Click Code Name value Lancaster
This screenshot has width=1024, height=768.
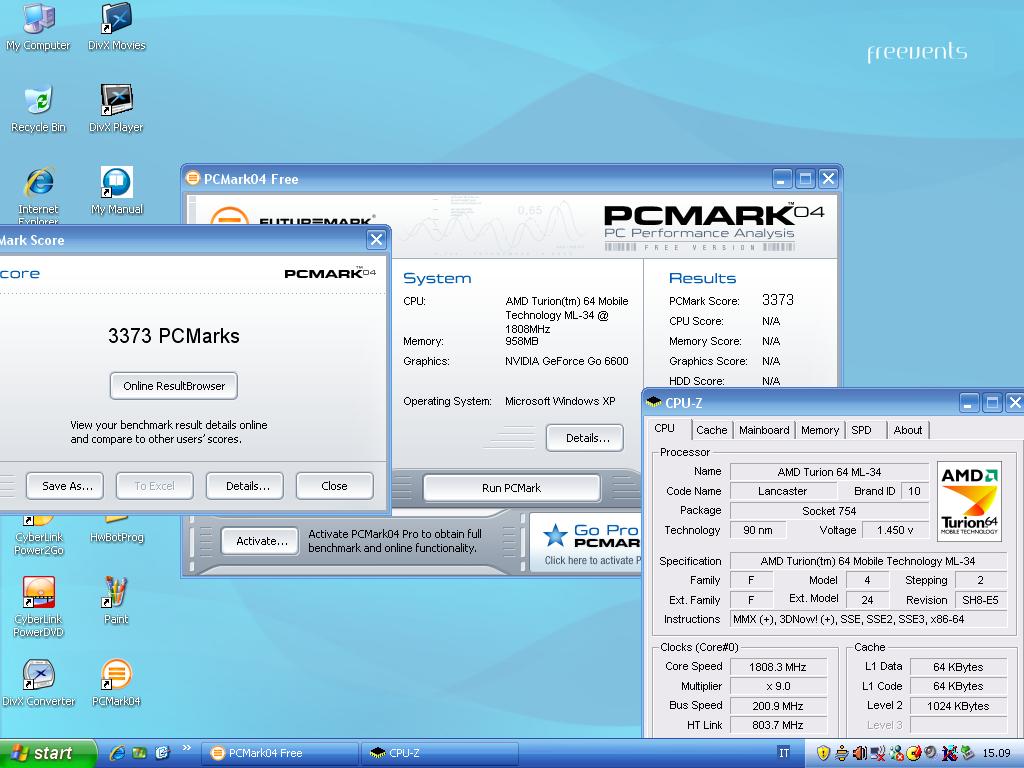pos(782,491)
